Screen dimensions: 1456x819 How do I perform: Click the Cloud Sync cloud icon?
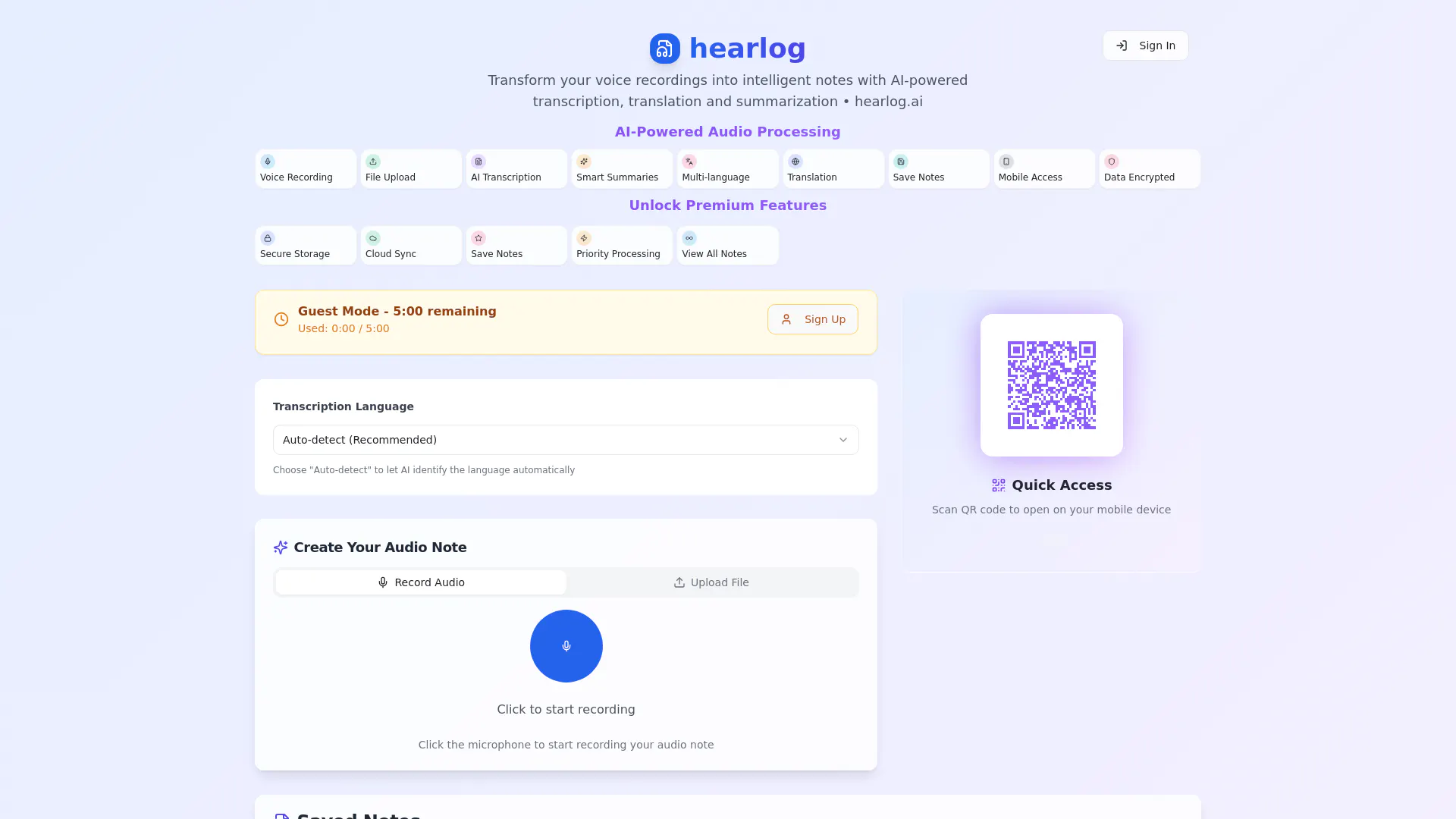[x=373, y=238]
